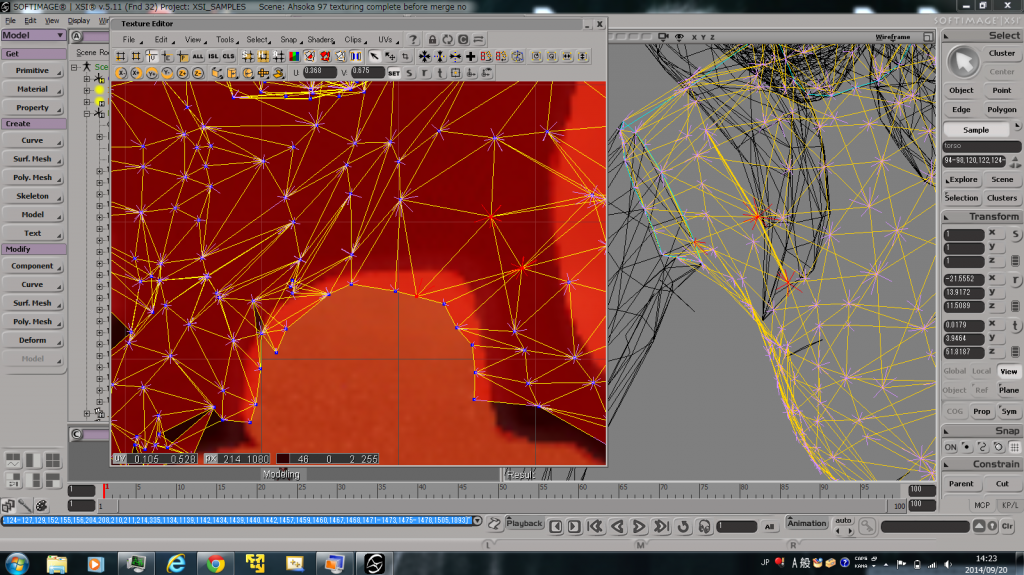This screenshot has width=1024, height=575.
Task: Open the Model module dropdown
Action: (33, 35)
